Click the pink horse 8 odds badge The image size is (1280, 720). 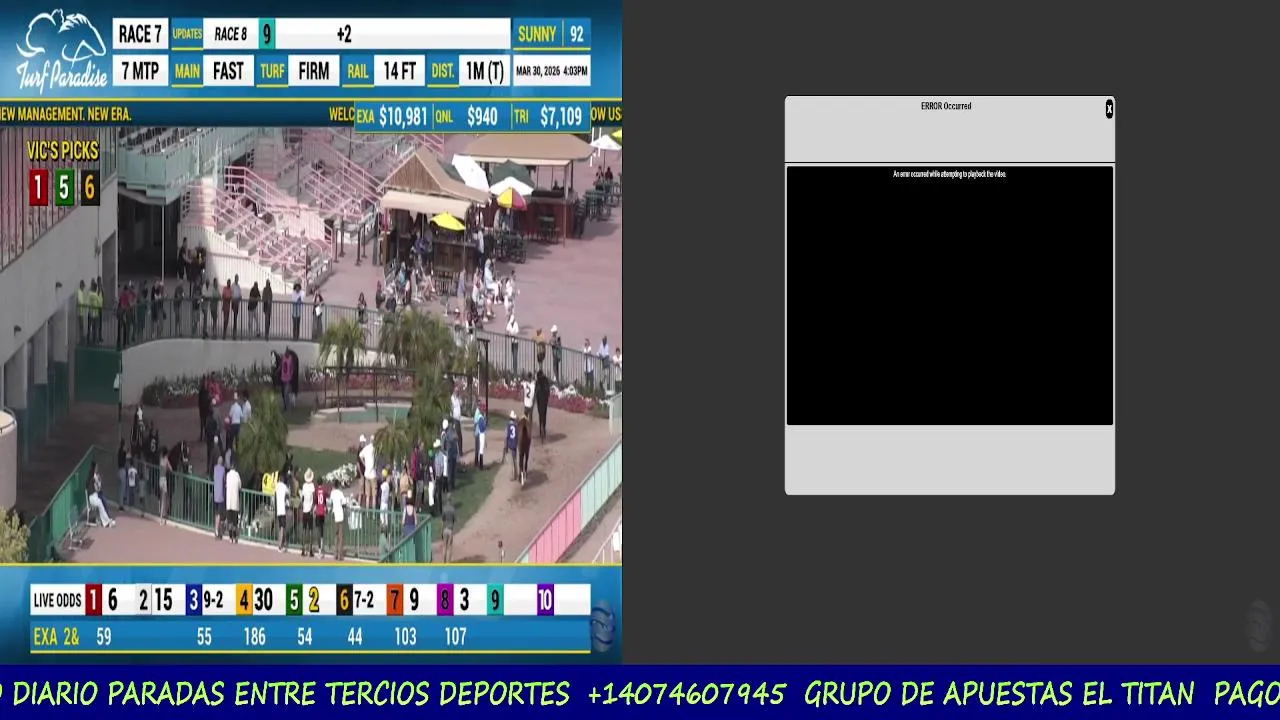(444, 600)
